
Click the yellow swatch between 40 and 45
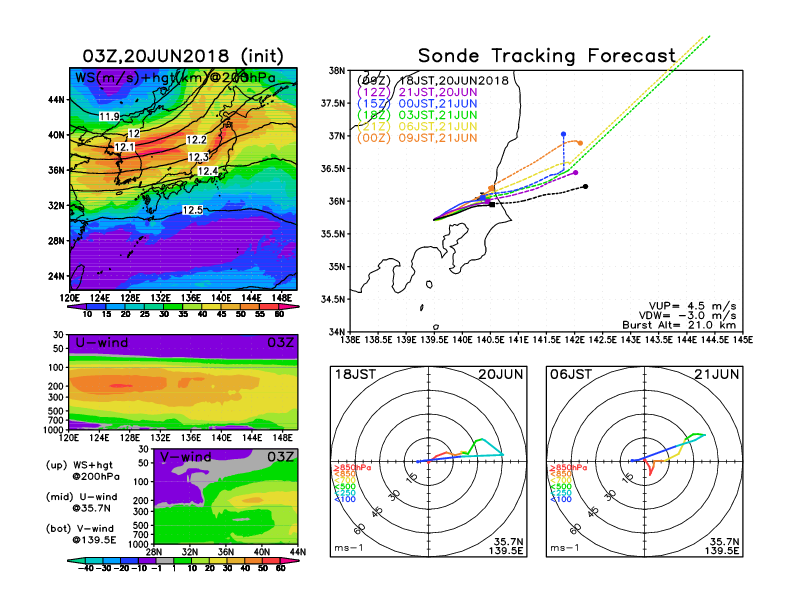tap(212, 306)
